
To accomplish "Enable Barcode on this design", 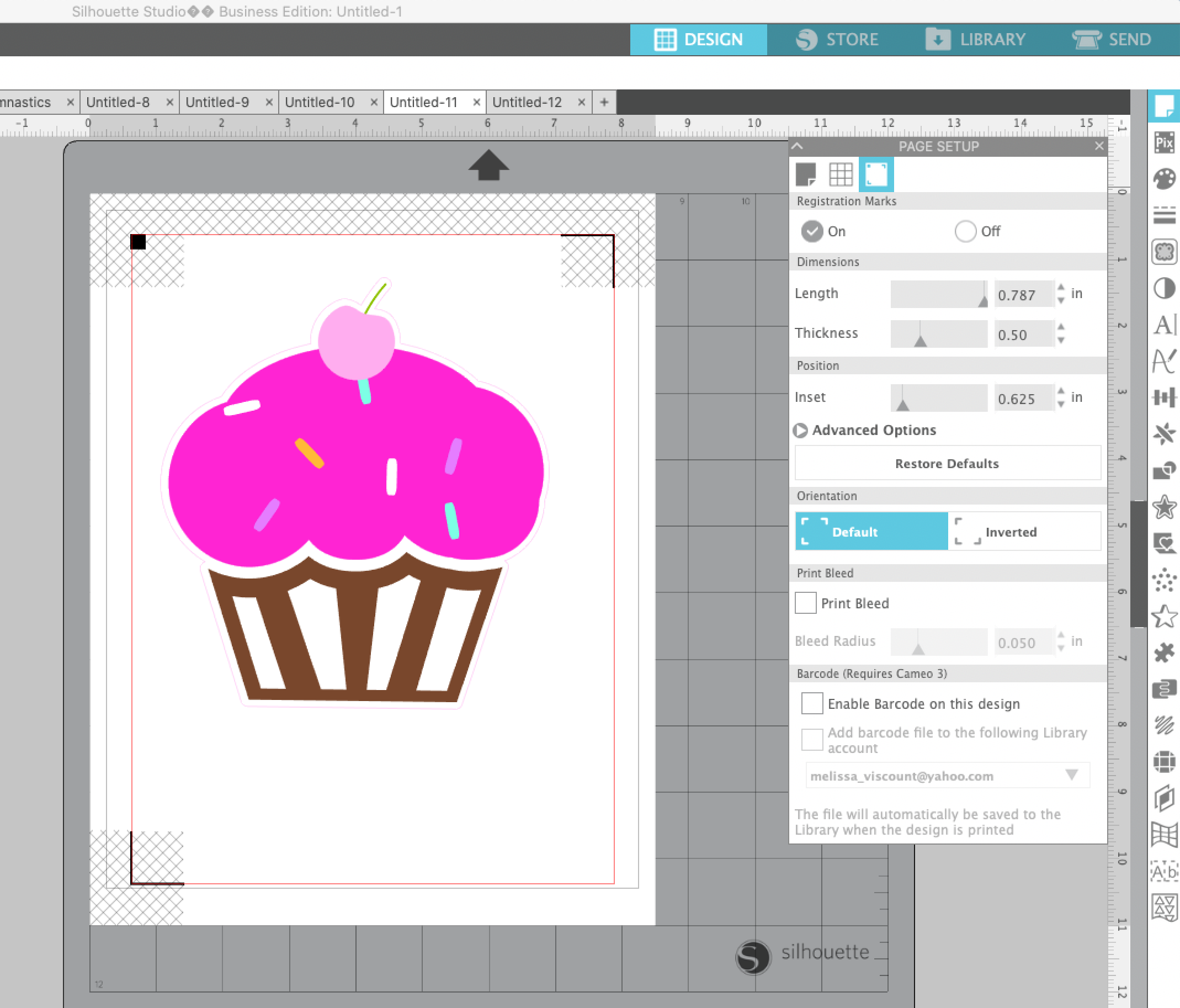I will coord(811,703).
